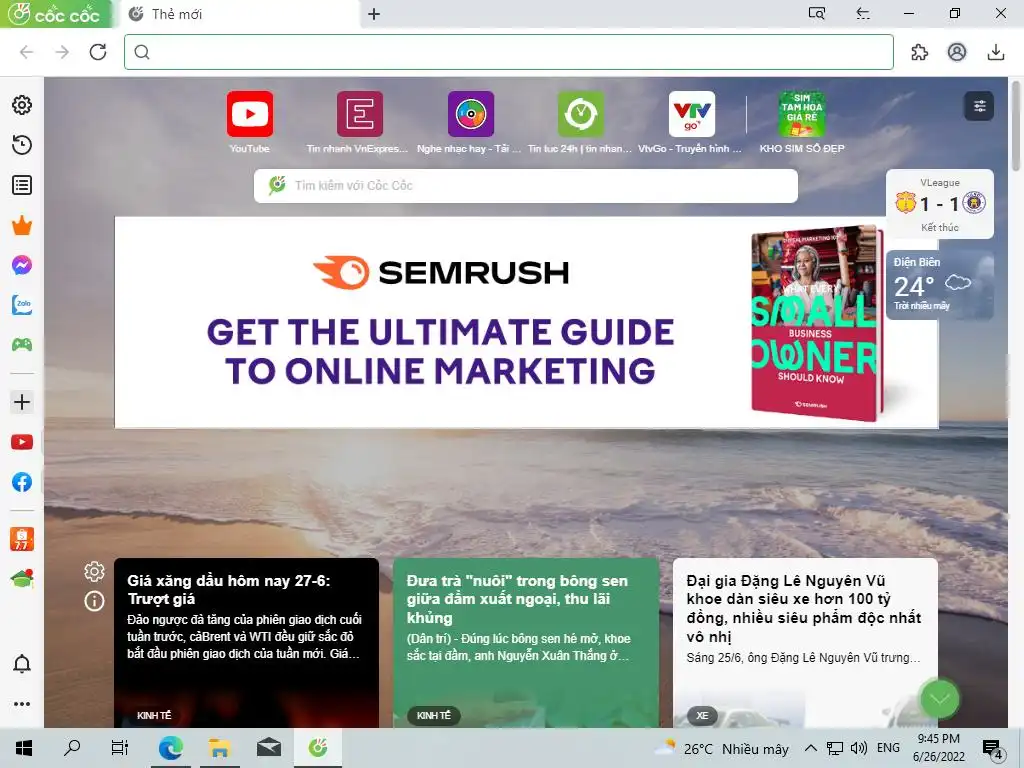Go back using title bar arrow icon
Image resolution: width=1024 pixels, height=768 pixels.
click(863, 14)
